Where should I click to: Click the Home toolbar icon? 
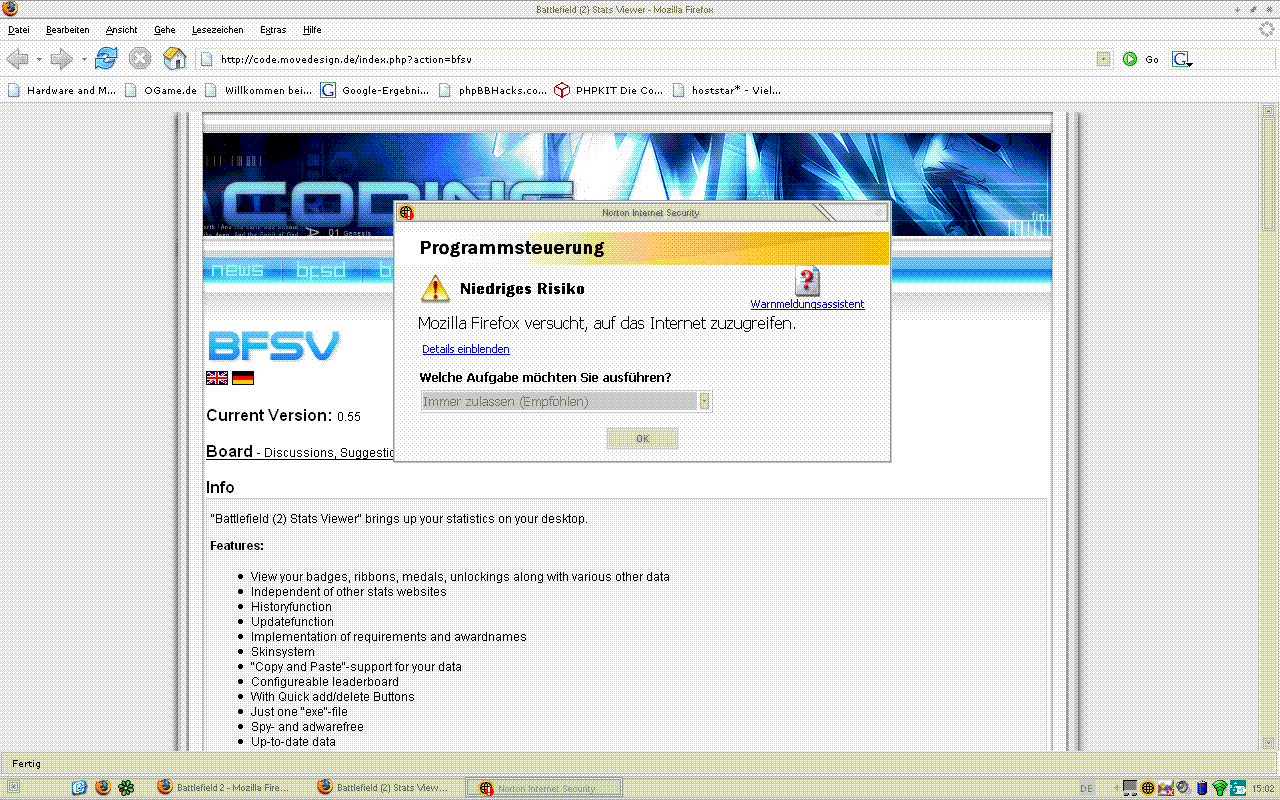[174, 59]
